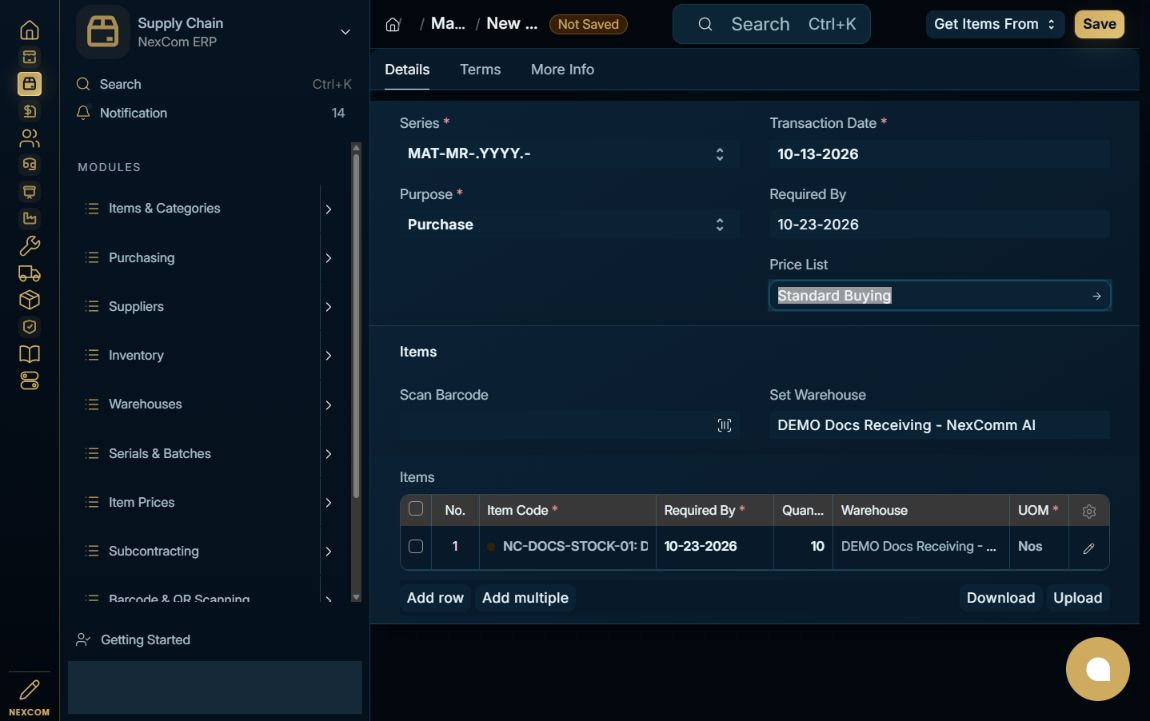Click the NC-DOCS-STOCK-01 item code cell
Screen dimensions: 1150x721
click(x=568, y=546)
